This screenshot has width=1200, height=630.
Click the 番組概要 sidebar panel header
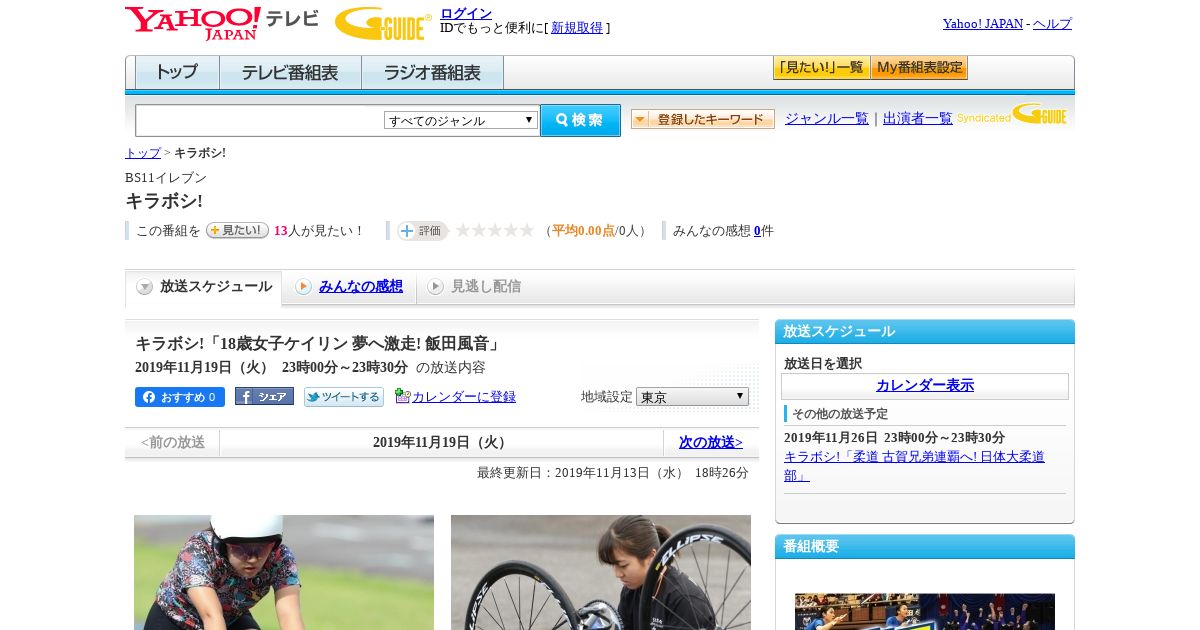pyautogui.click(x=925, y=547)
